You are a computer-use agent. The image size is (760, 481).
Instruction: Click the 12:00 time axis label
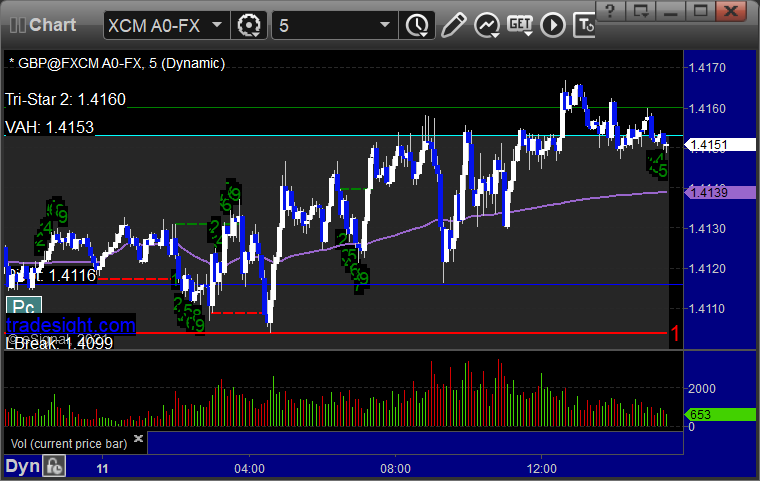pyautogui.click(x=542, y=469)
